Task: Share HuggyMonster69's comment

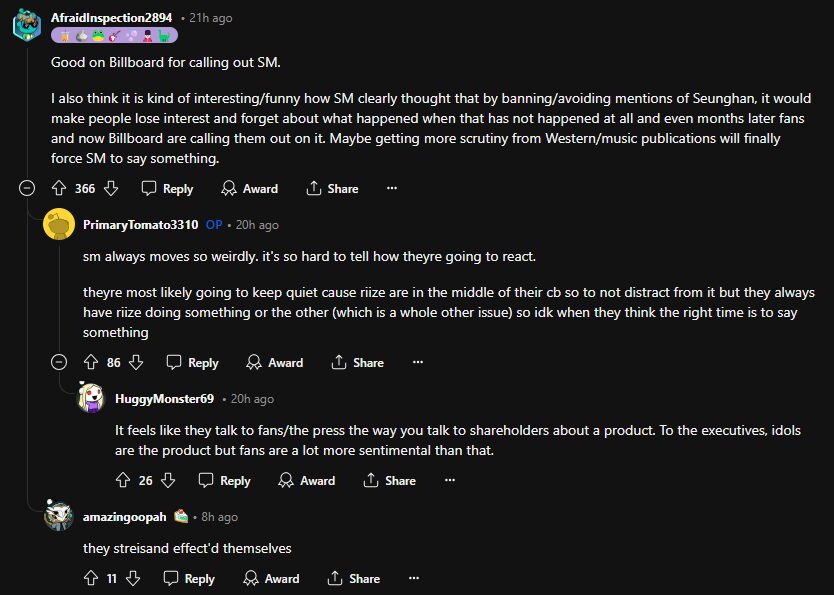Action: [390, 480]
